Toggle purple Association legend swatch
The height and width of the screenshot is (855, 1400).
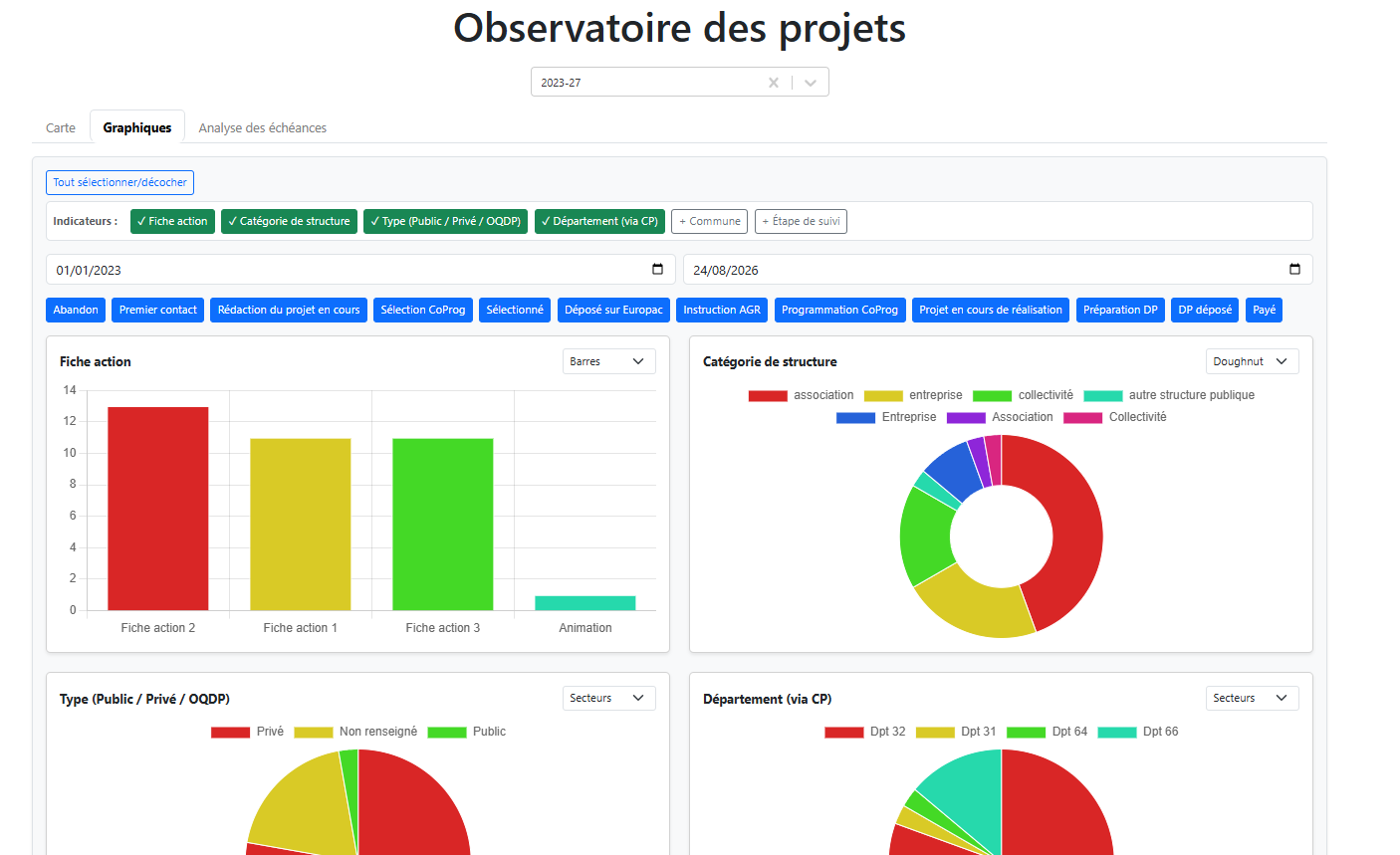point(966,417)
